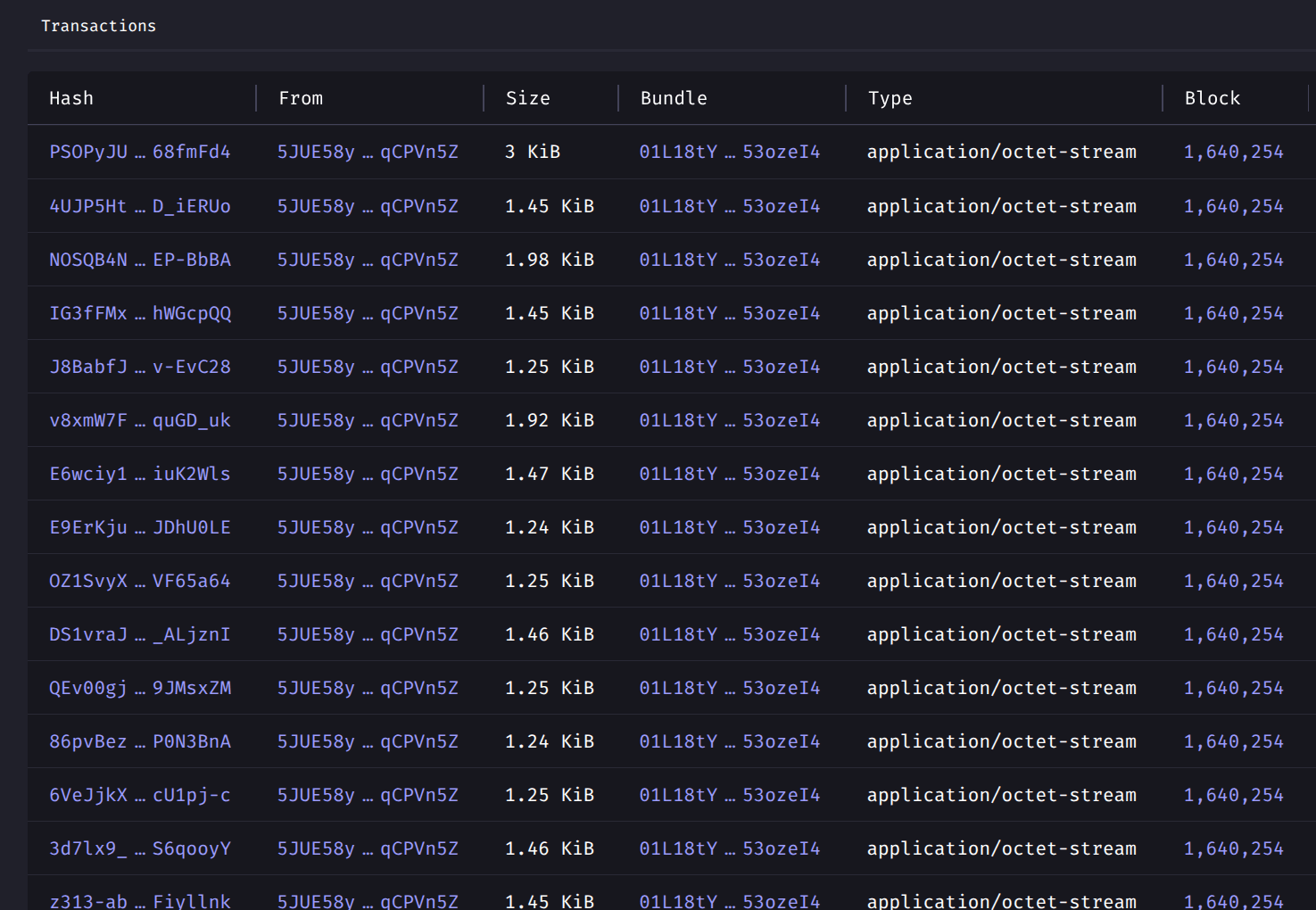Click size 1.46 KiB in DS1vraJ row

(x=550, y=634)
